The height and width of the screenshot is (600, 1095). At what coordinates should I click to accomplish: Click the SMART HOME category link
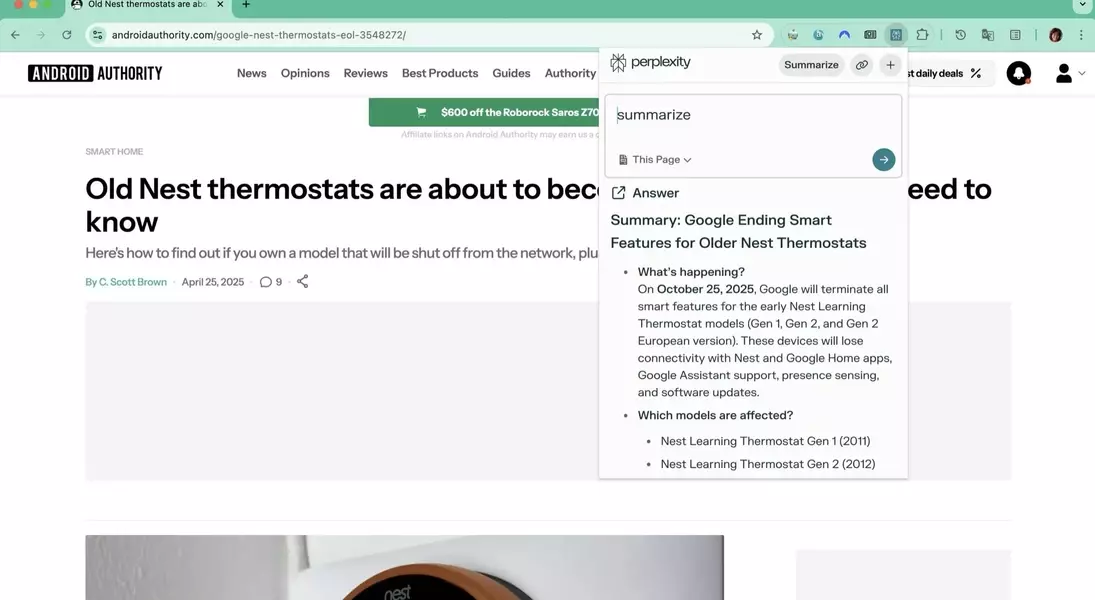[x=114, y=152]
